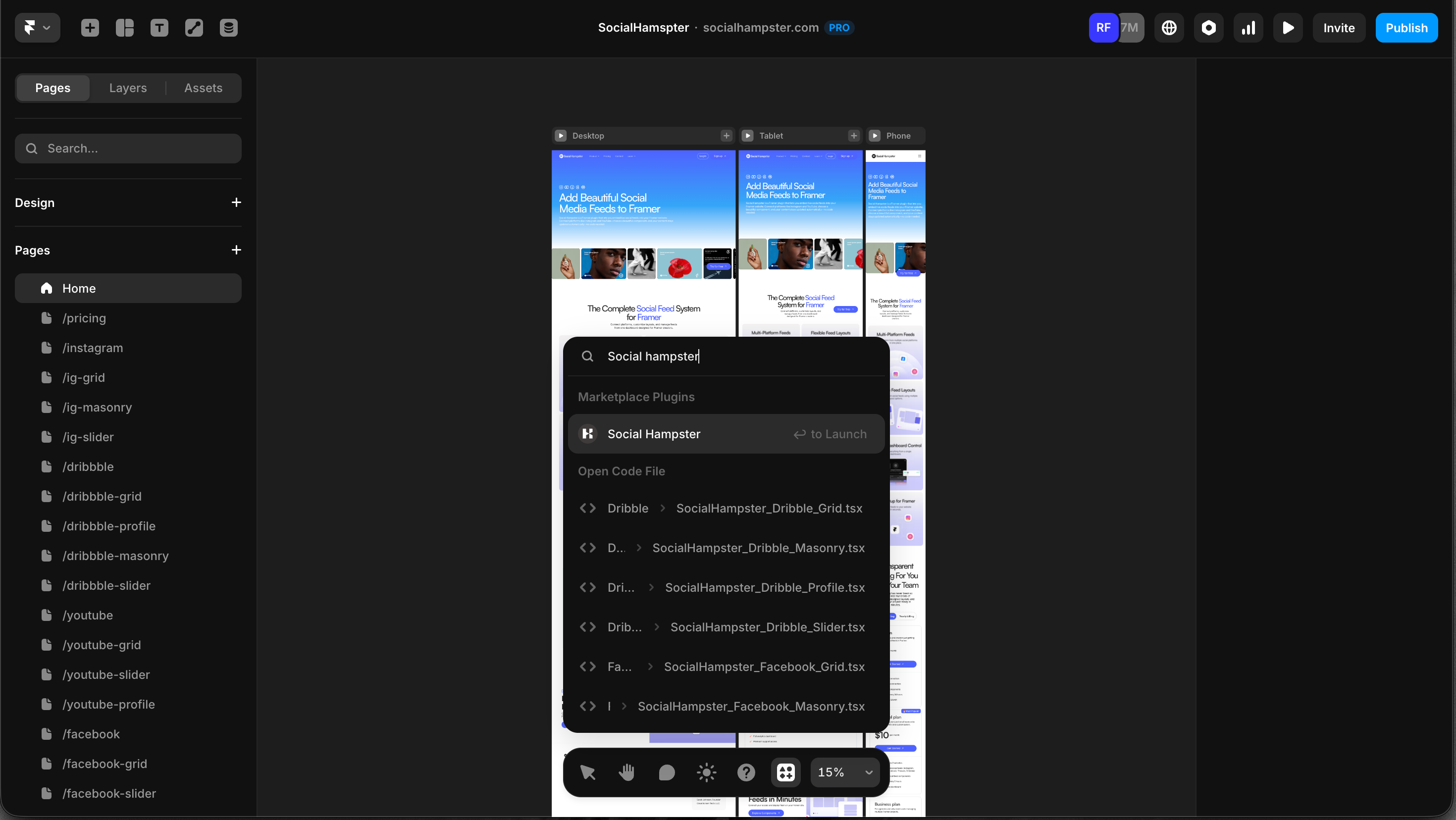Click the Desktop frame thumbnail

[x=643, y=243]
